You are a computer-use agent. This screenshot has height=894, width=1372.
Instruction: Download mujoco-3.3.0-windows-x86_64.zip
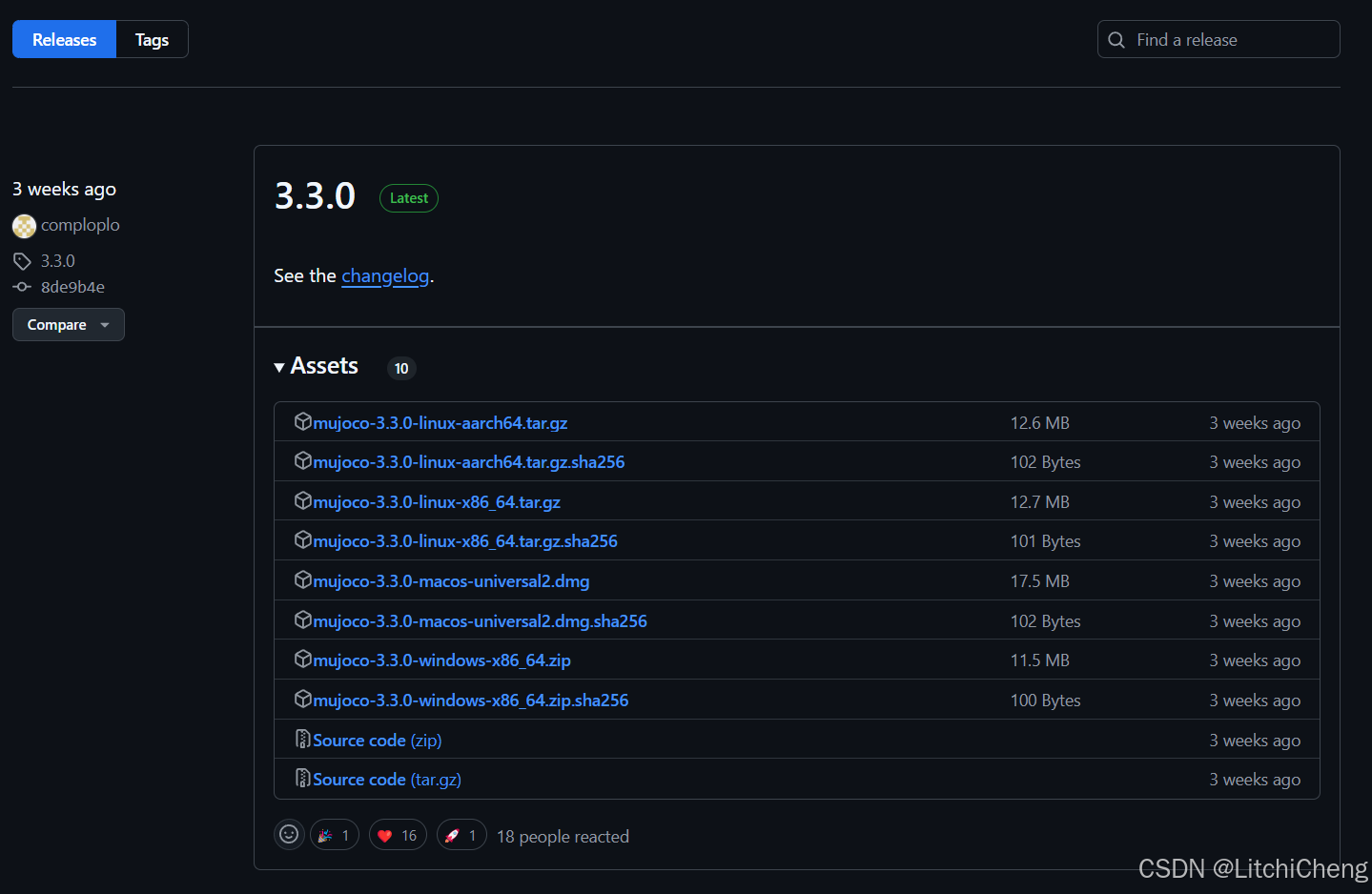(442, 660)
